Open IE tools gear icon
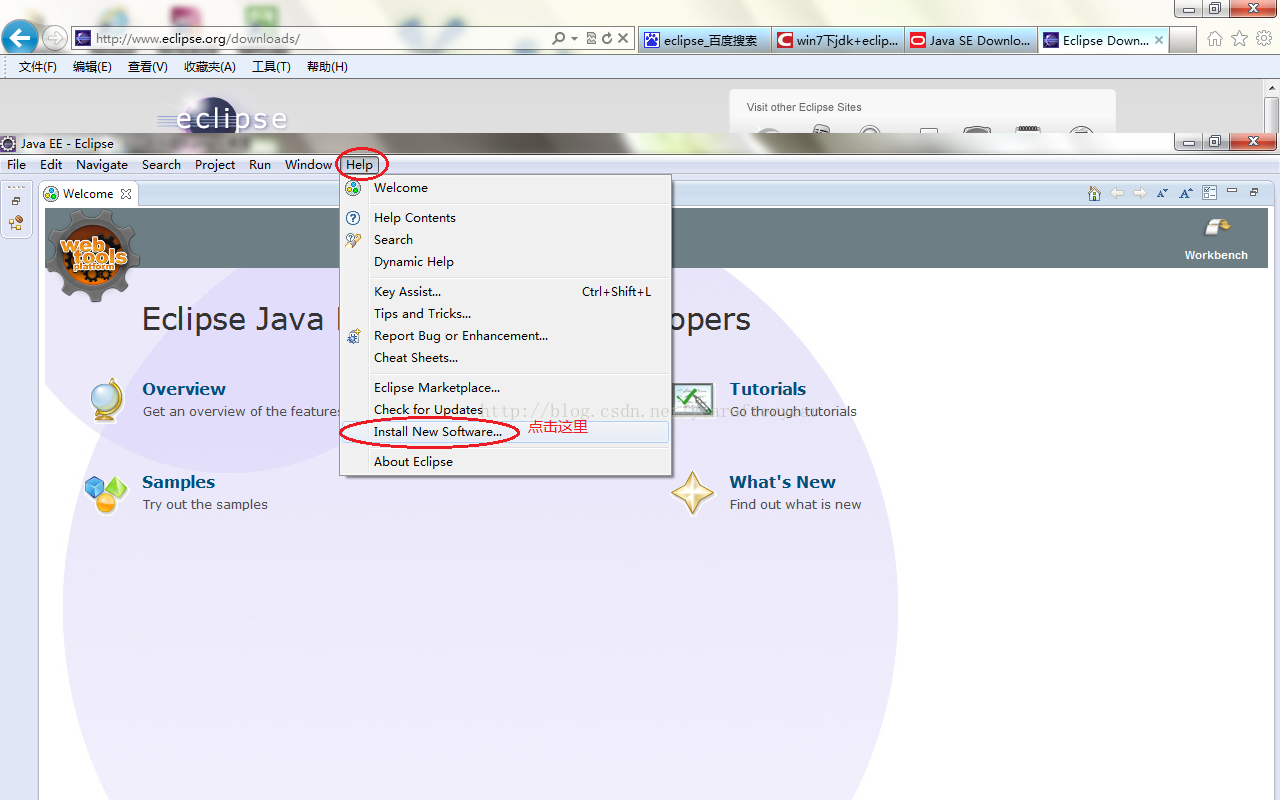Image resolution: width=1280 pixels, height=800 pixels. click(1264, 39)
